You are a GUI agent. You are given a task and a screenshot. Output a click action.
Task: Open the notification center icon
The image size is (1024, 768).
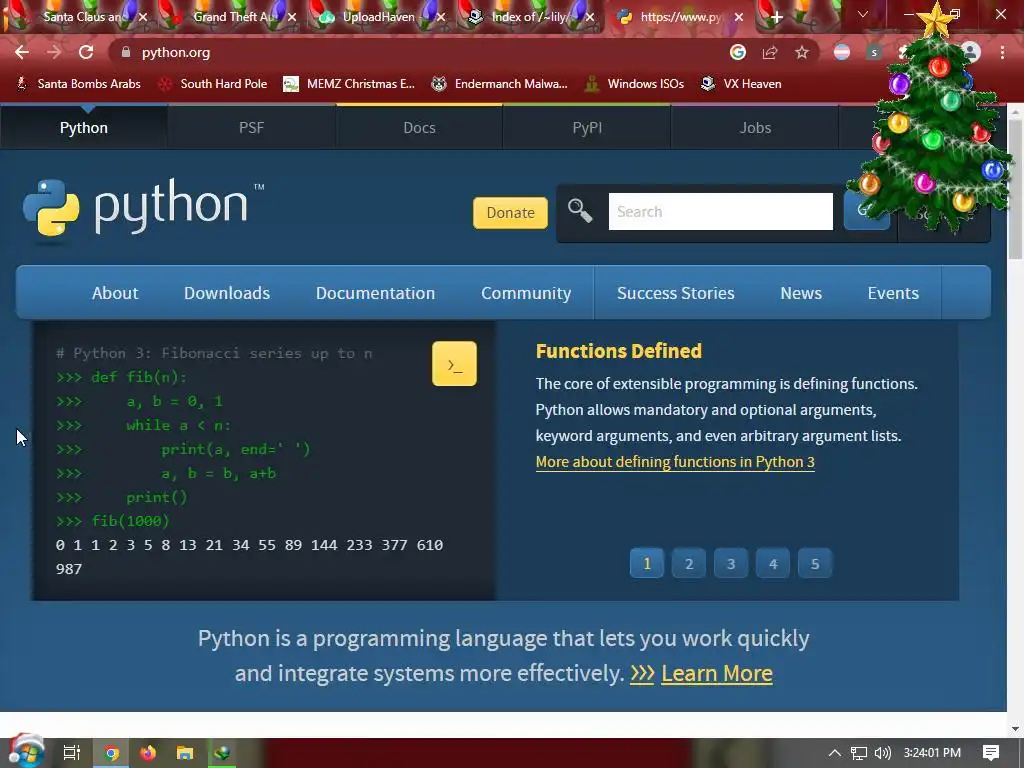click(x=991, y=753)
